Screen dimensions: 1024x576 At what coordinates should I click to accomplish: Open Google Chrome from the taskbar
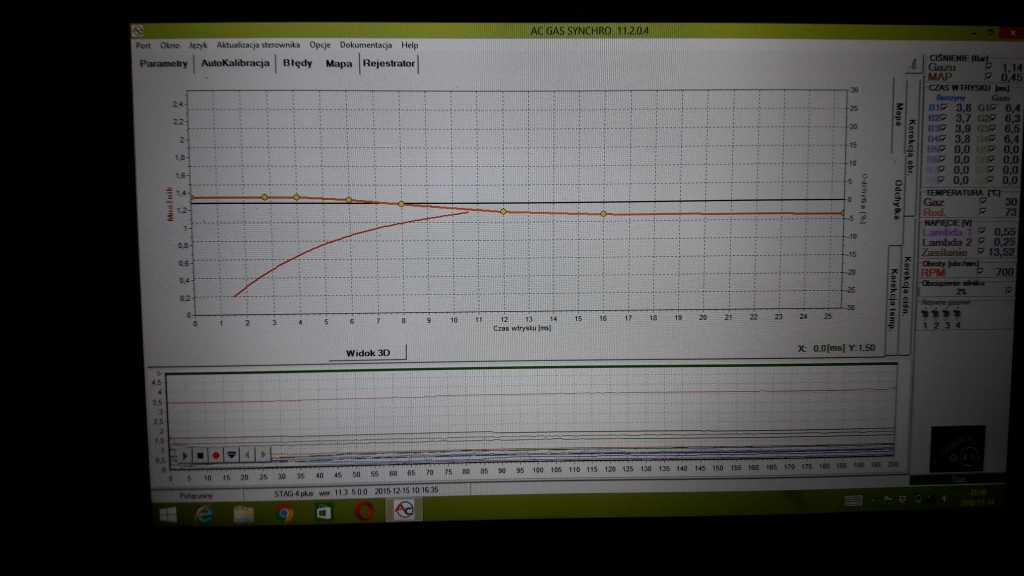[x=284, y=513]
